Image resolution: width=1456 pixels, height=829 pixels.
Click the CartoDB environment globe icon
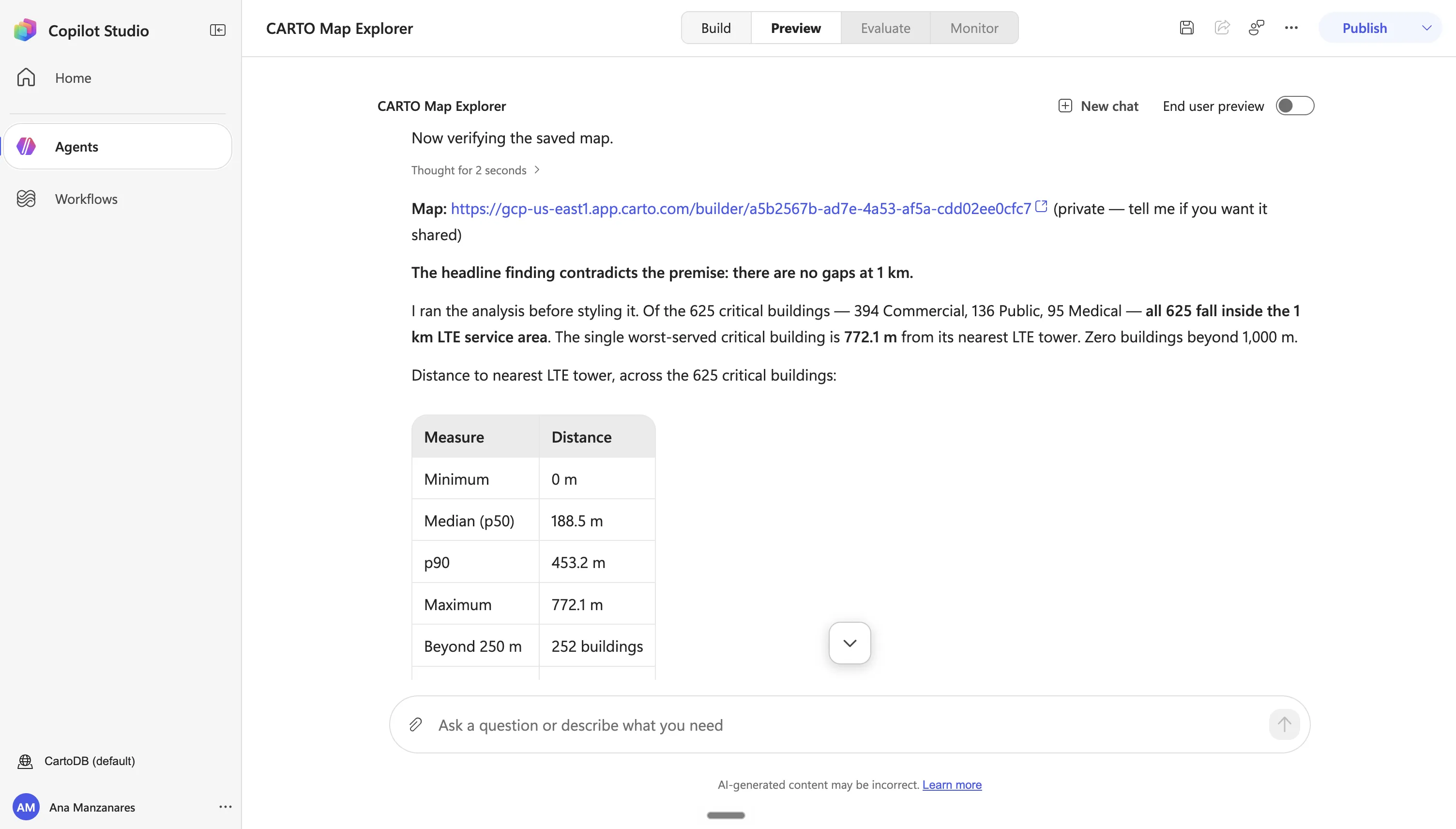[x=25, y=761]
